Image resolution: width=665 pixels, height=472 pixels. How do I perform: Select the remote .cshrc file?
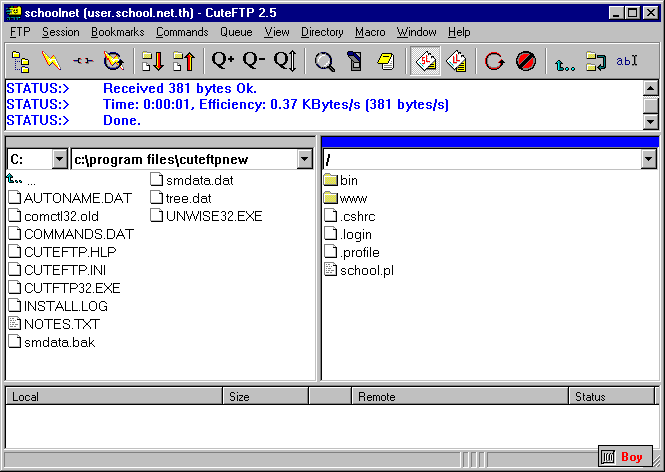[349, 216]
